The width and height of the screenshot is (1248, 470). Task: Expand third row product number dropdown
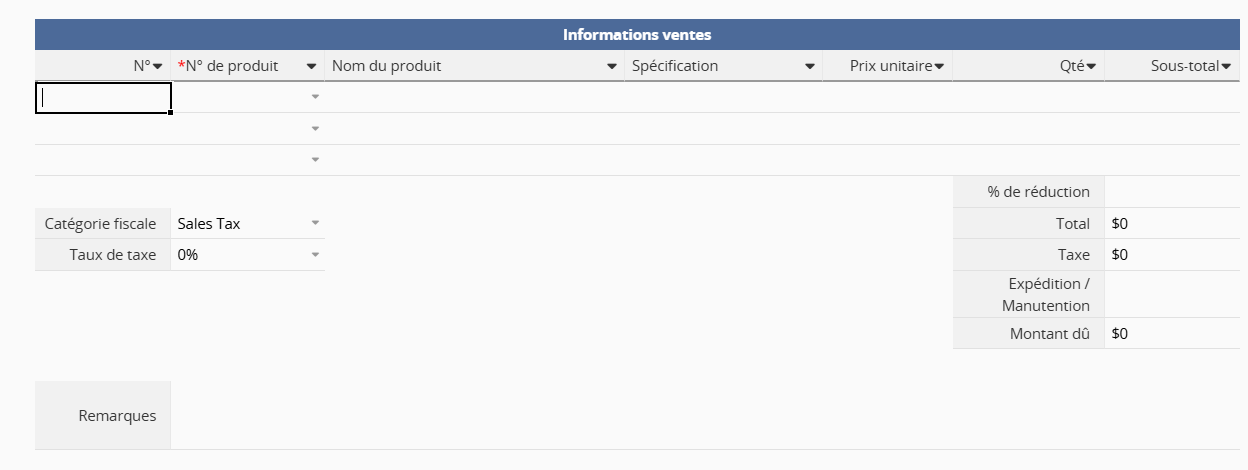pyautogui.click(x=315, y=160)
